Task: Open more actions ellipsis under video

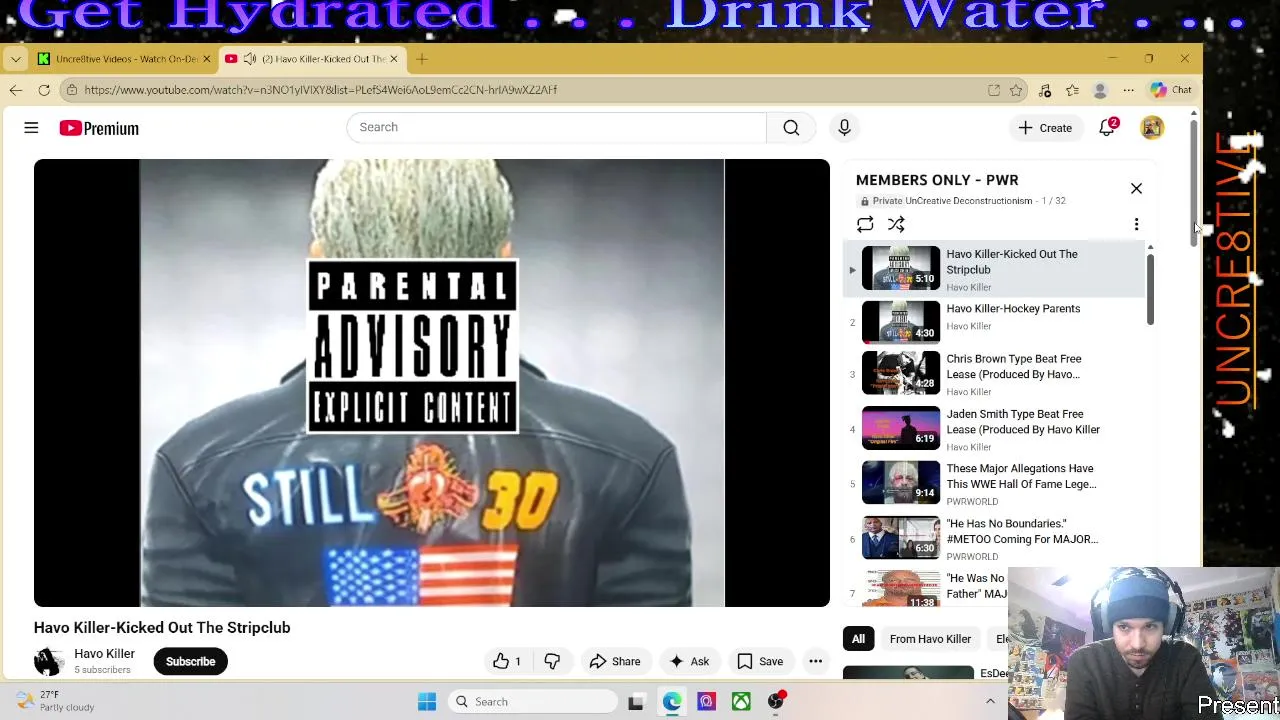Action: click(x=816, y=661)
